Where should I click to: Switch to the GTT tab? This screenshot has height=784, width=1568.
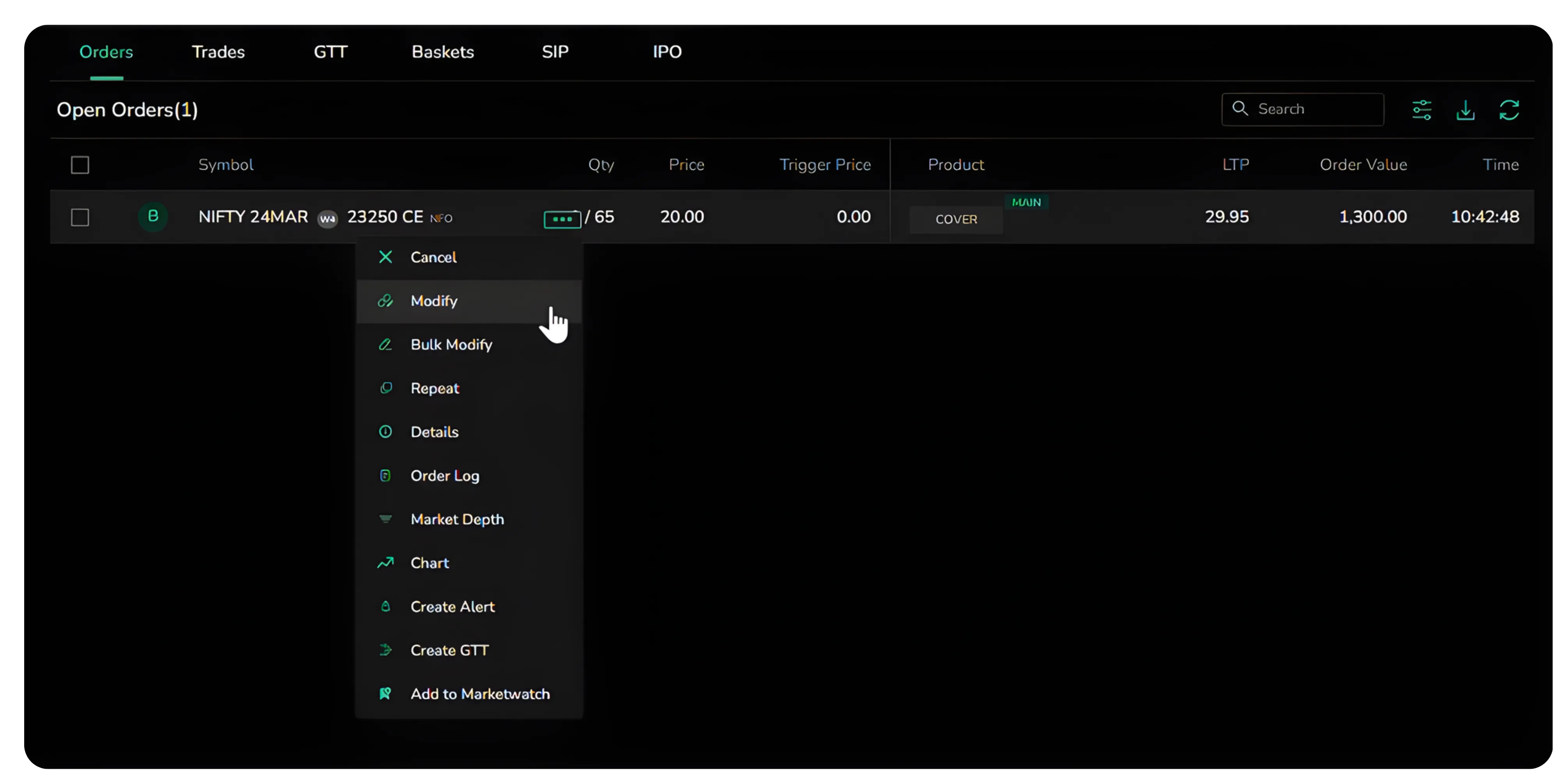tap(330, 52)
